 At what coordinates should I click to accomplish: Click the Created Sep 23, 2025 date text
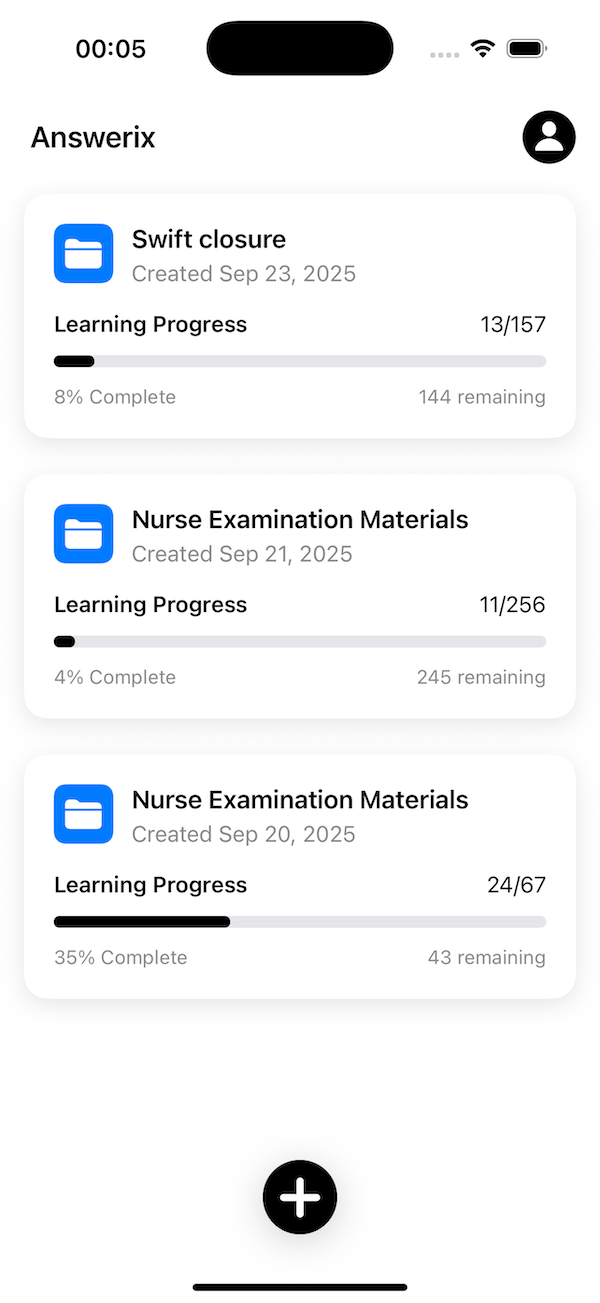[x=243, y=273]
